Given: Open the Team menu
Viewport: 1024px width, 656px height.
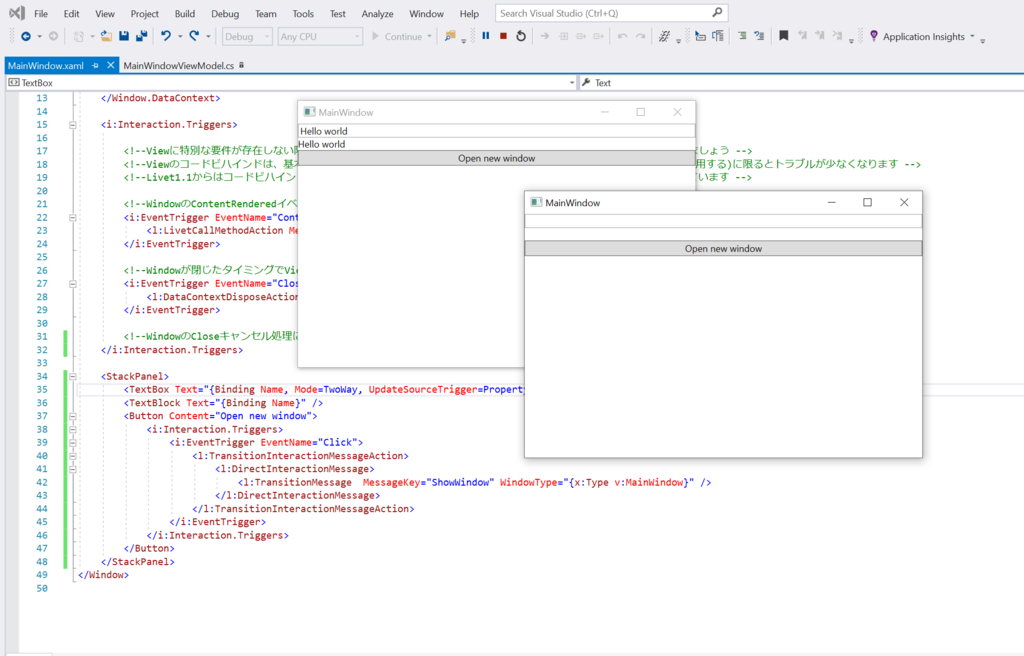Looking at the screenshot, I should pos(266,14).
